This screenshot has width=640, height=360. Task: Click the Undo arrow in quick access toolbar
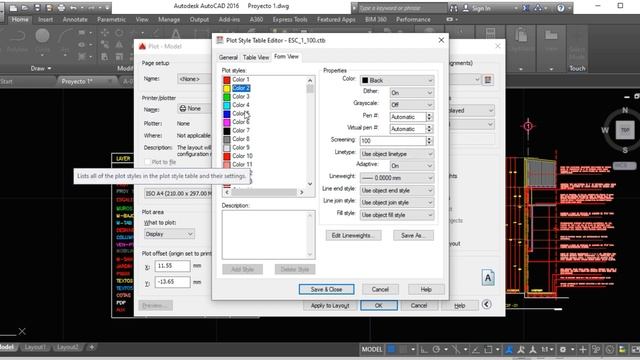(73, 7)
